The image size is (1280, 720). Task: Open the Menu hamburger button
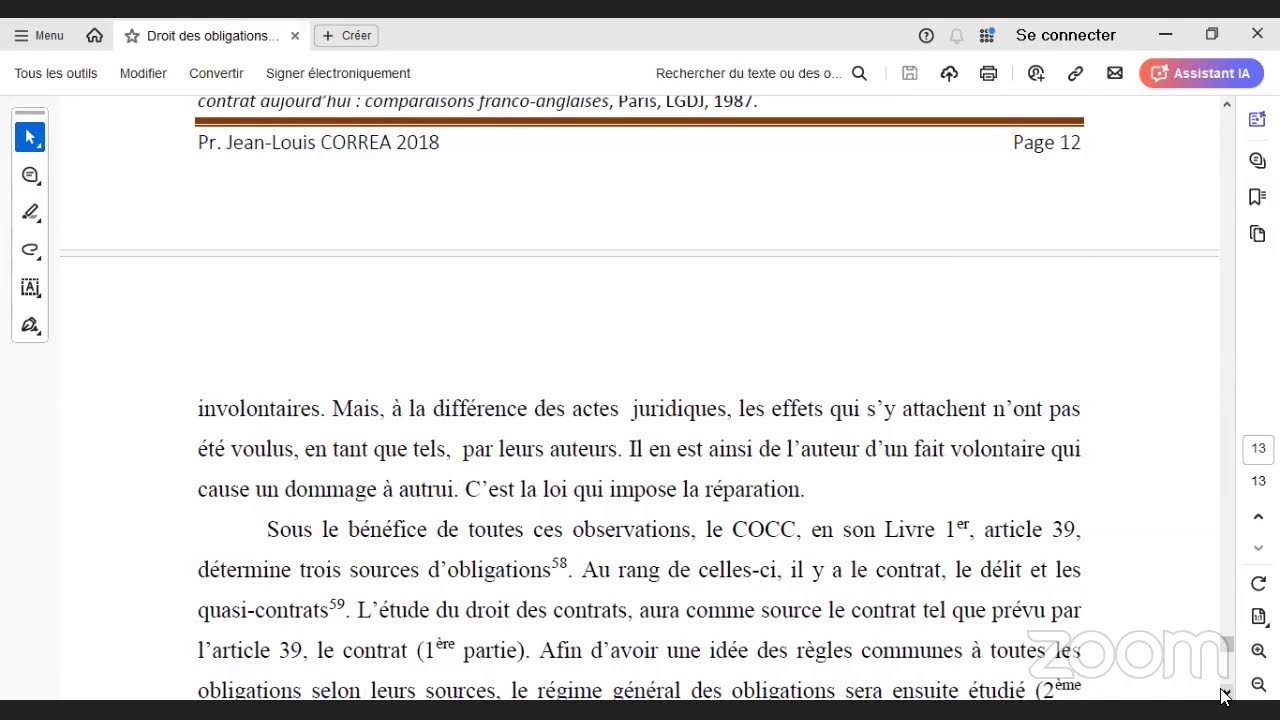tap(39, 35)
